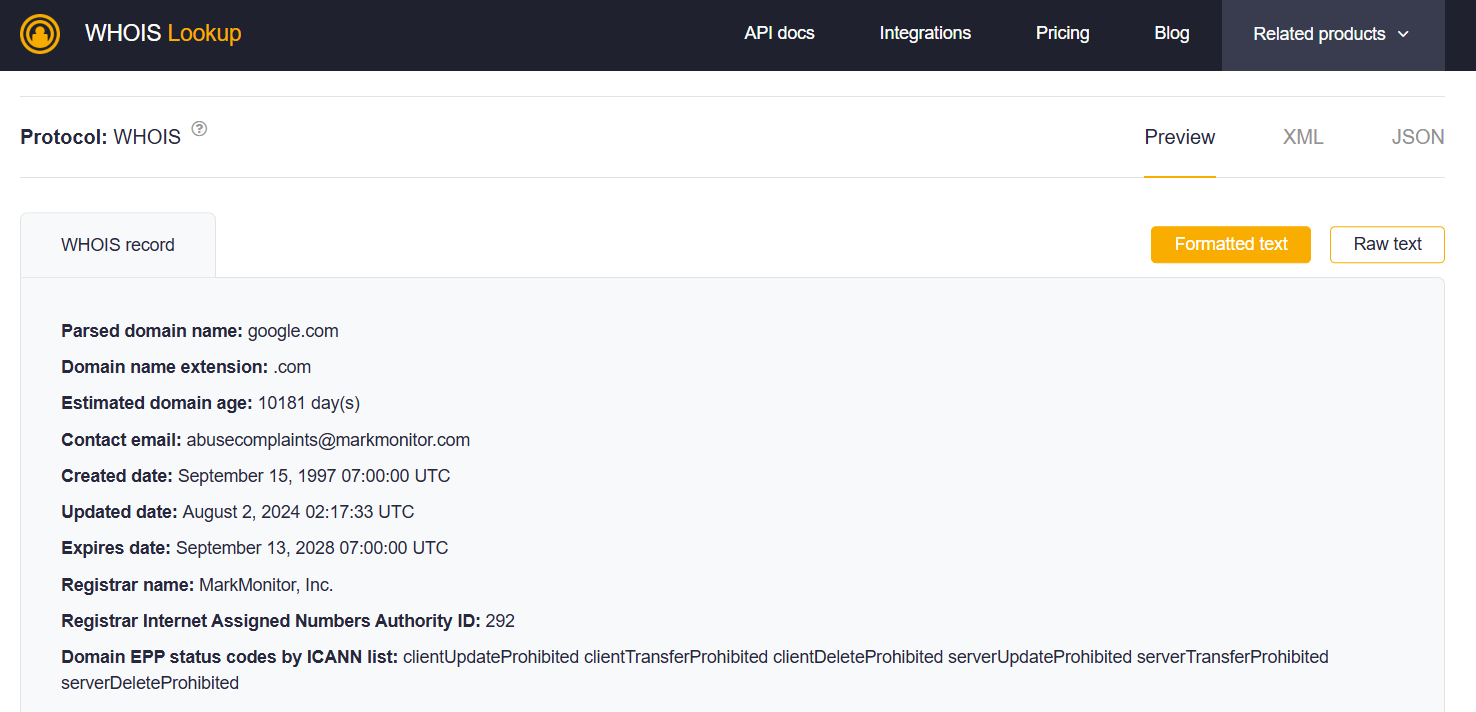1476x712 pixels.
Task: Open the Integrations page
Action: 925,33
